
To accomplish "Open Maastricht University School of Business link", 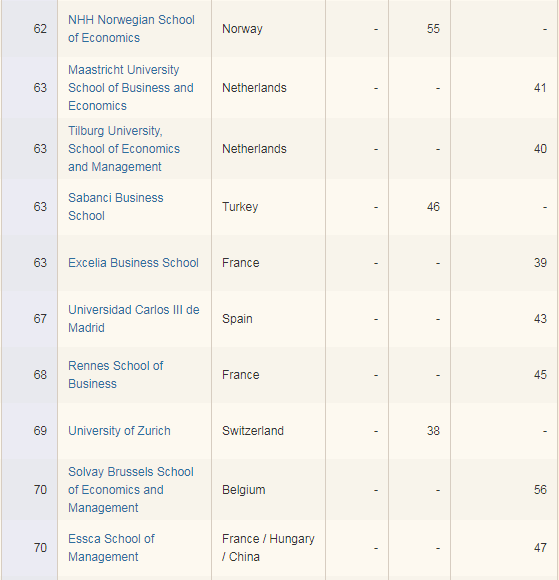I will tap(131, 88).
